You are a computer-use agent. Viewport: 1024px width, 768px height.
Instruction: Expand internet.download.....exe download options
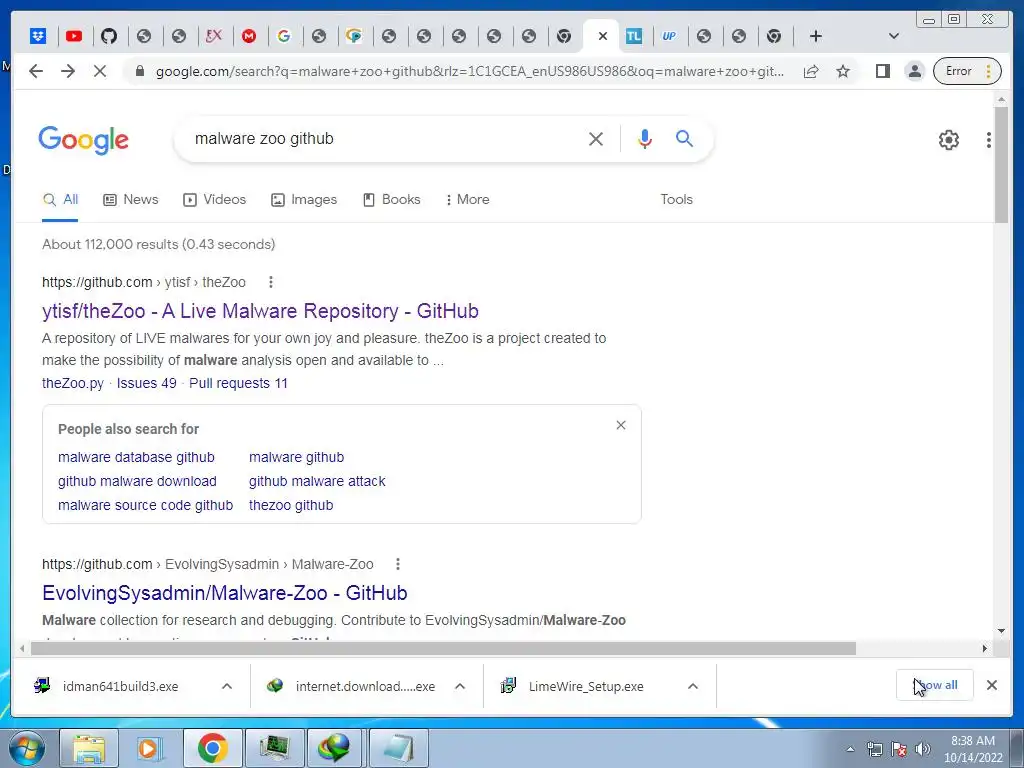[460, 686]
